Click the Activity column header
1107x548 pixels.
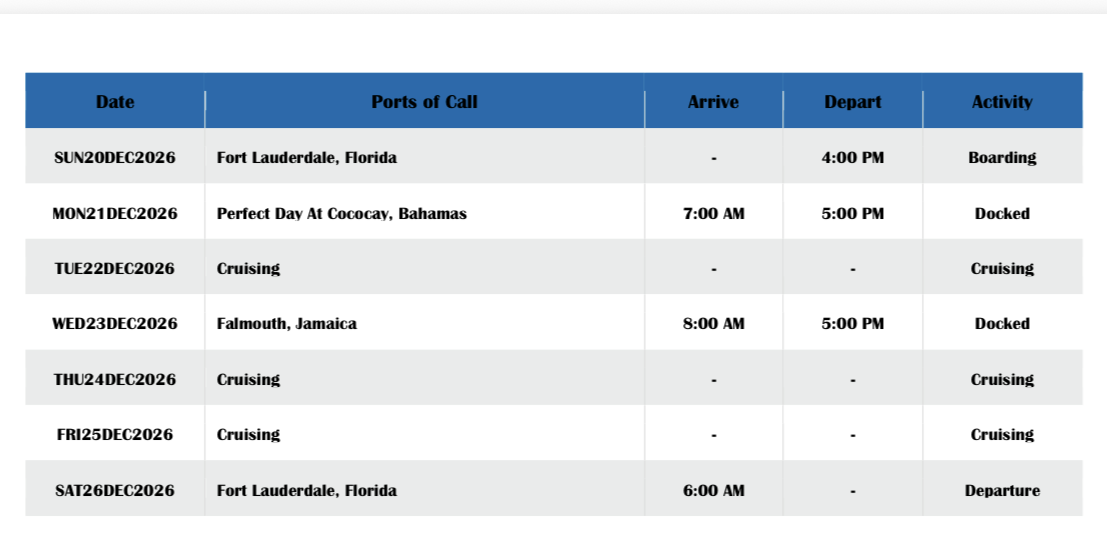tap(1002, 102)
